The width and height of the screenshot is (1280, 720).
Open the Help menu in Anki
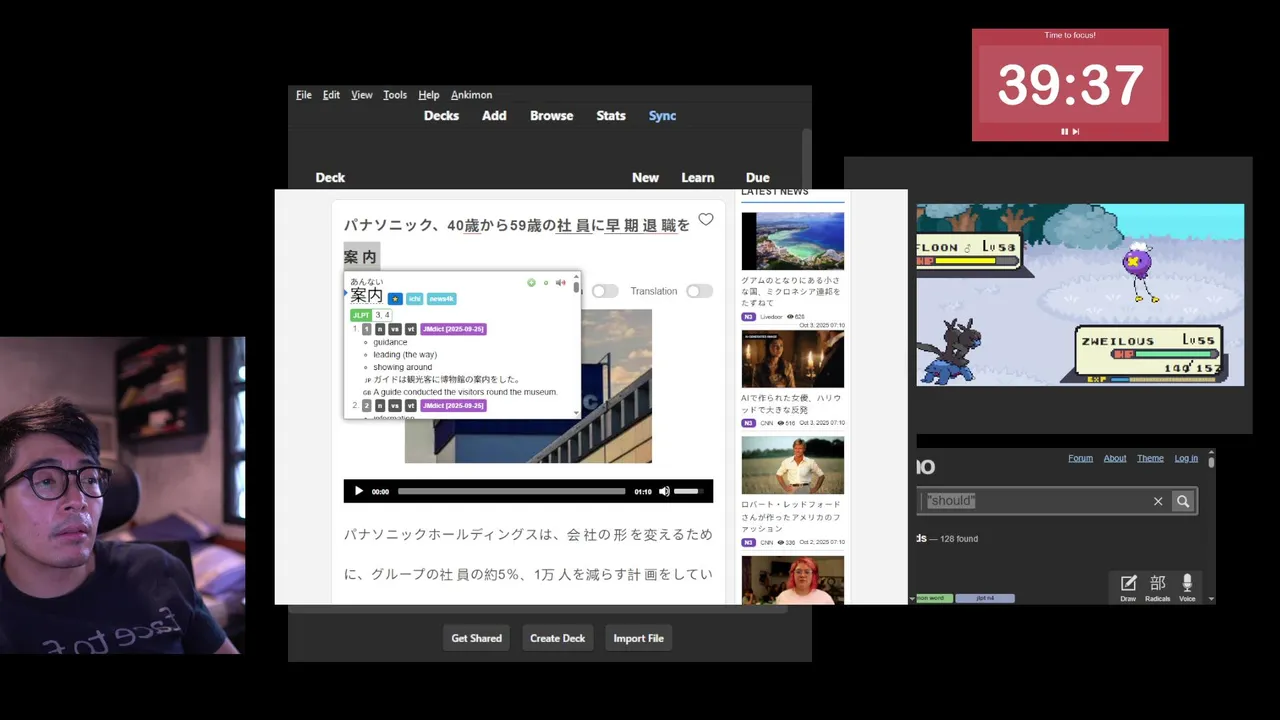click(429, 95)
